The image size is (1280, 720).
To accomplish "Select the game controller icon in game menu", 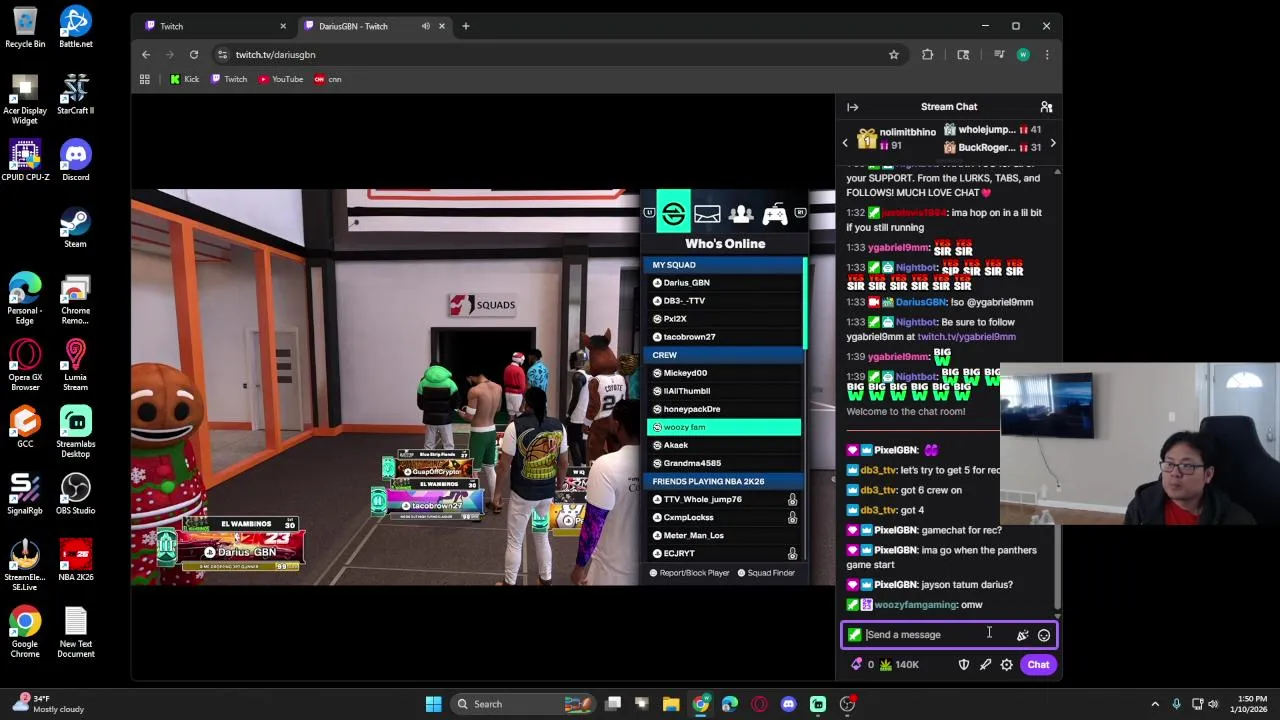I will point(775,214).
